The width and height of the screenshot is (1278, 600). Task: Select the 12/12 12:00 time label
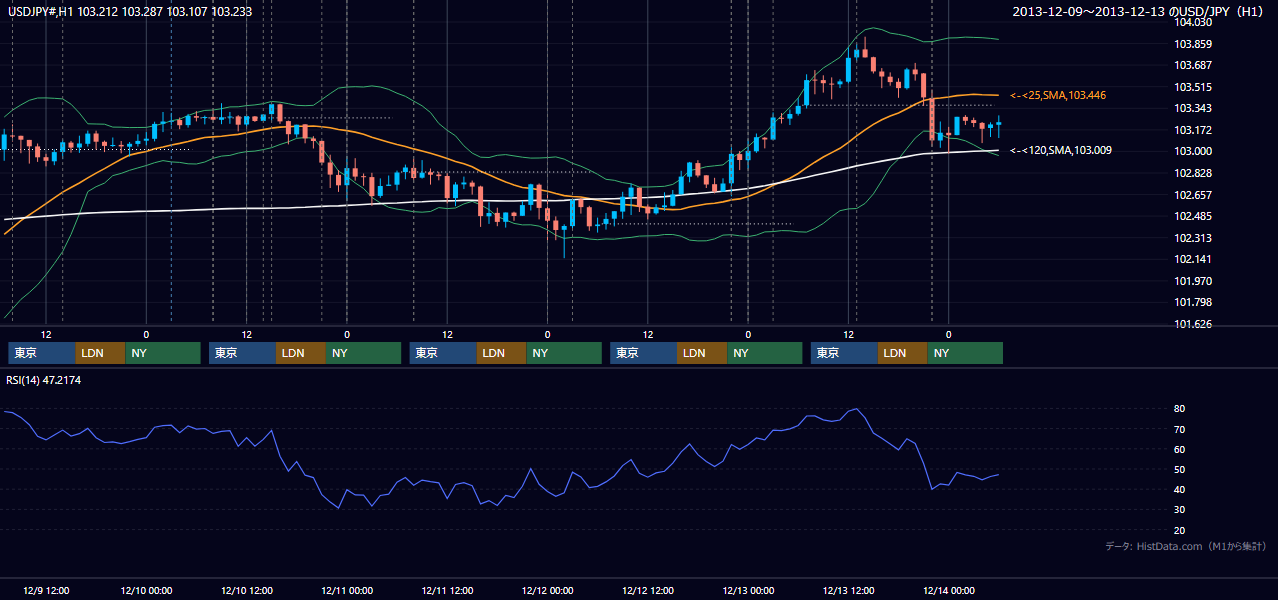tap(648, 590)
